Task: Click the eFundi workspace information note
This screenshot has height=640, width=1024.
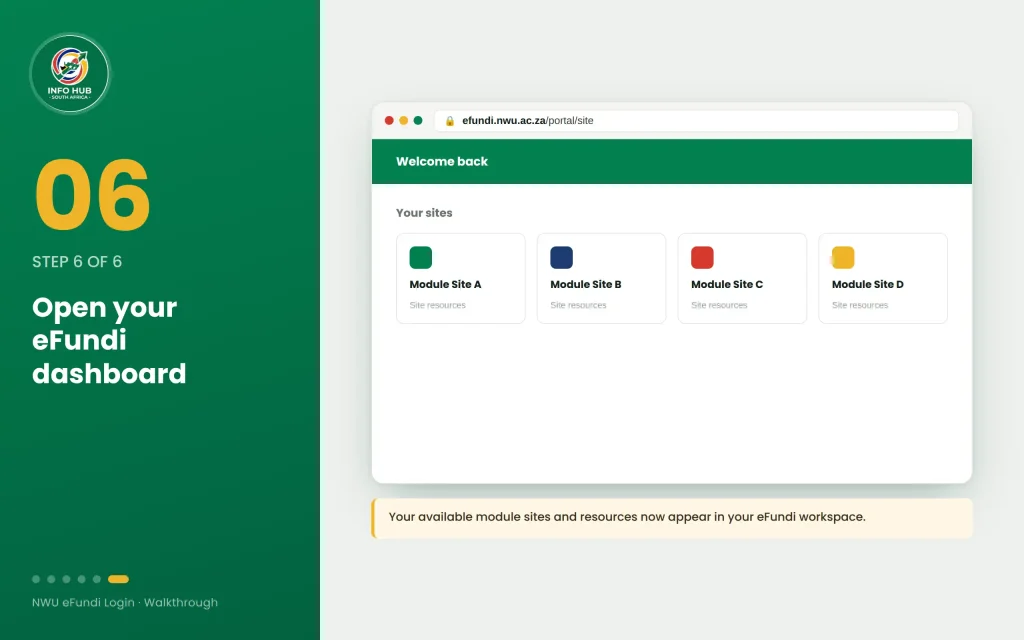Action: click(x=672, y=518)
